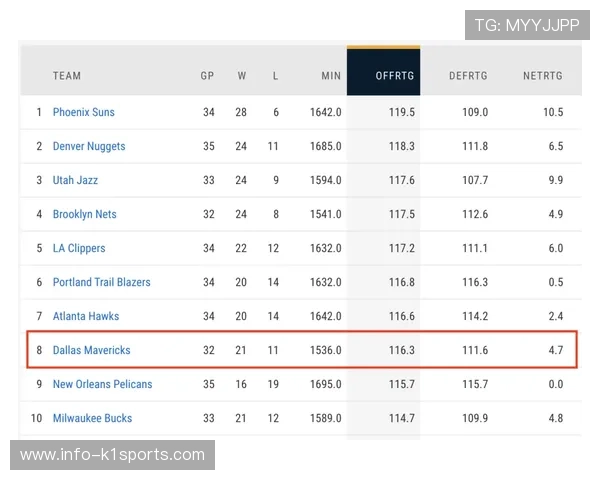Open Phoenix Suns team link
This screenshot has width=600, height=480.
coord(84,112)
